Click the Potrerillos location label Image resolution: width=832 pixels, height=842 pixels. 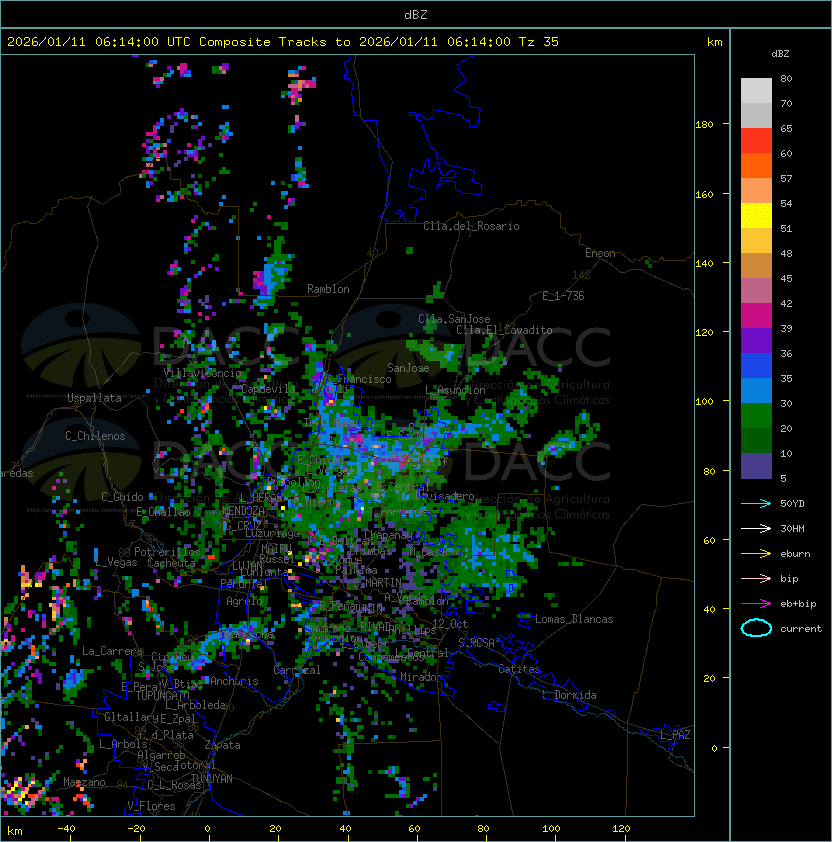coord(167,552)
